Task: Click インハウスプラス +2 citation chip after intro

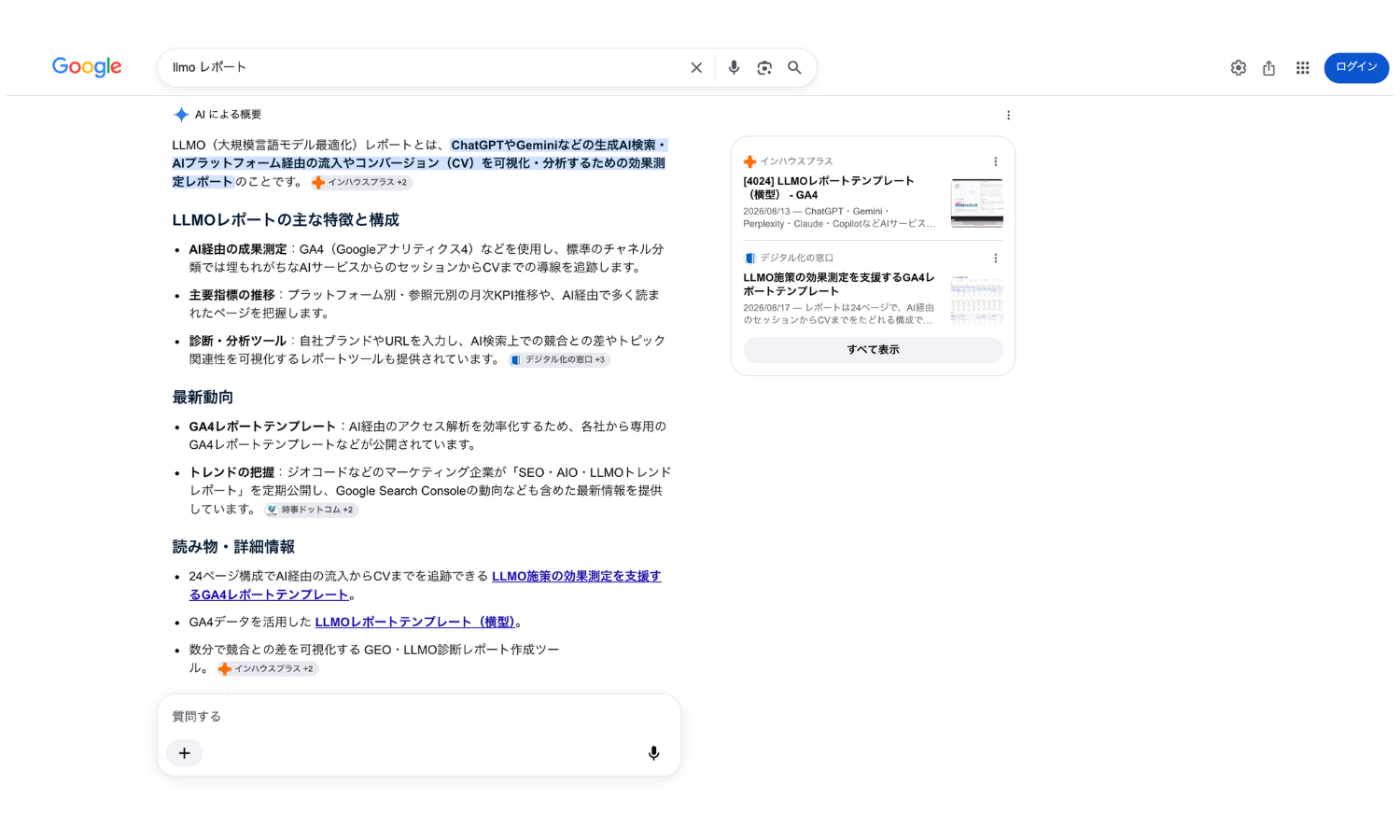Action: [361, 183]
